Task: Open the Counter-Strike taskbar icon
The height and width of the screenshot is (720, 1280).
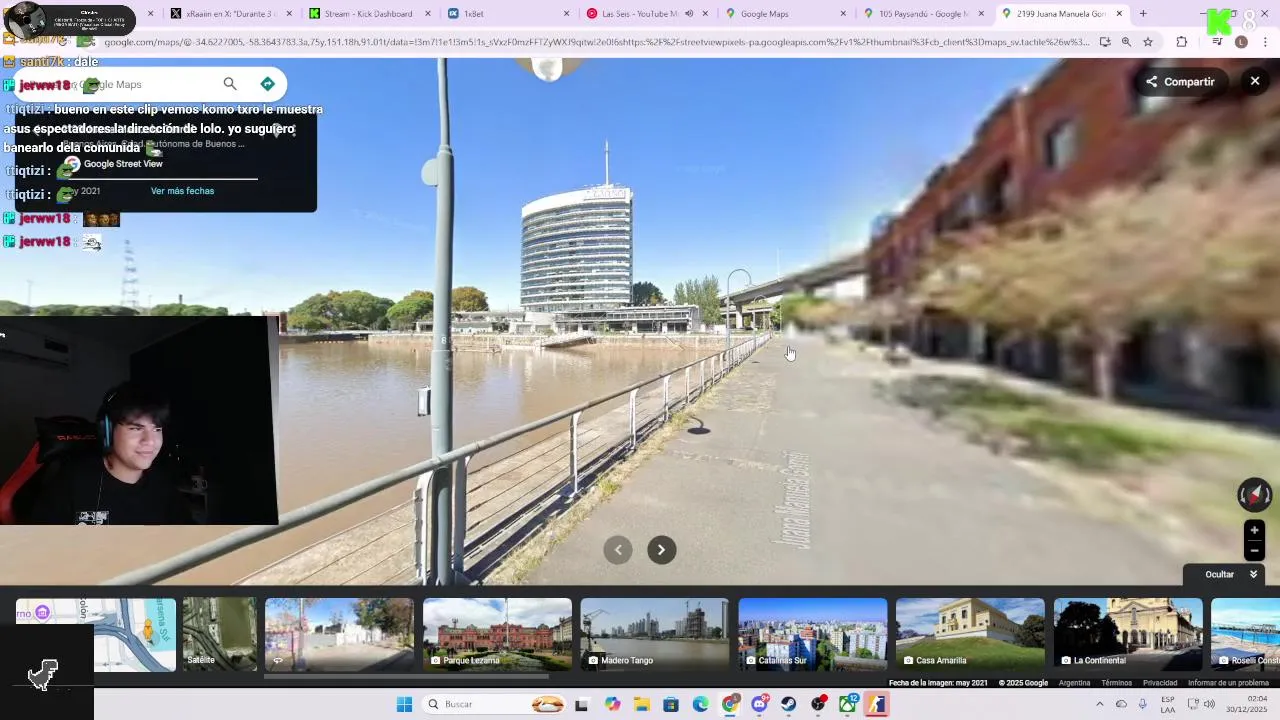Action: click(x=877, y=704)
